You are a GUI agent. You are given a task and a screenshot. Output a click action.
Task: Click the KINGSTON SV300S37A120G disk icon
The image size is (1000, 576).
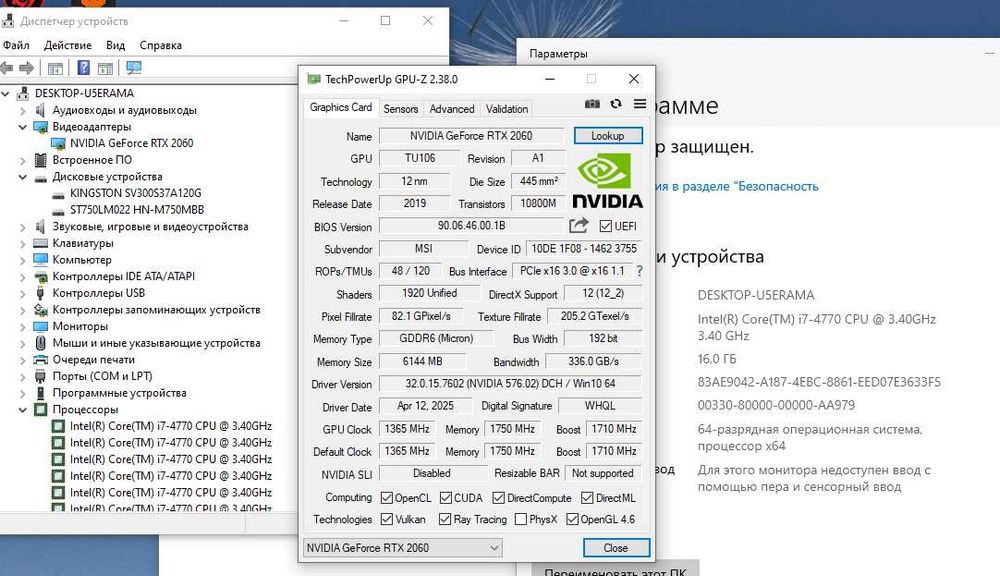58,193
